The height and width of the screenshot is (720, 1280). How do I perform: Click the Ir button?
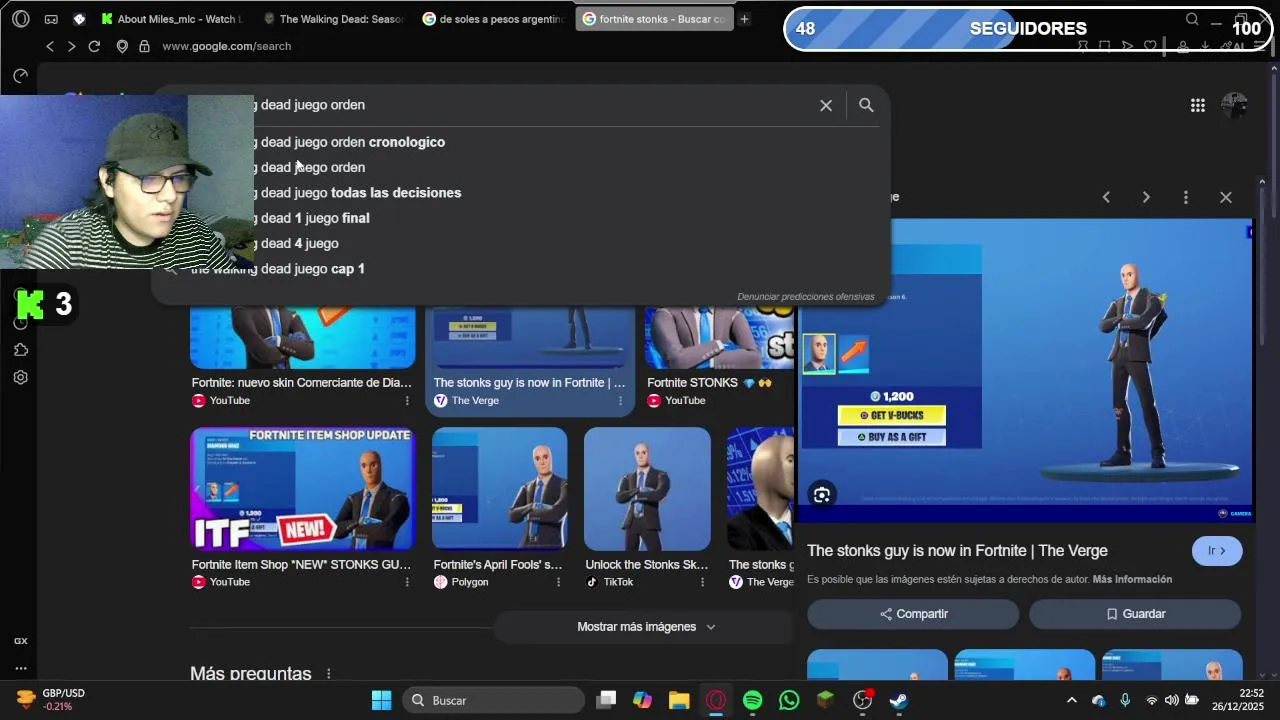point(1216,551)
